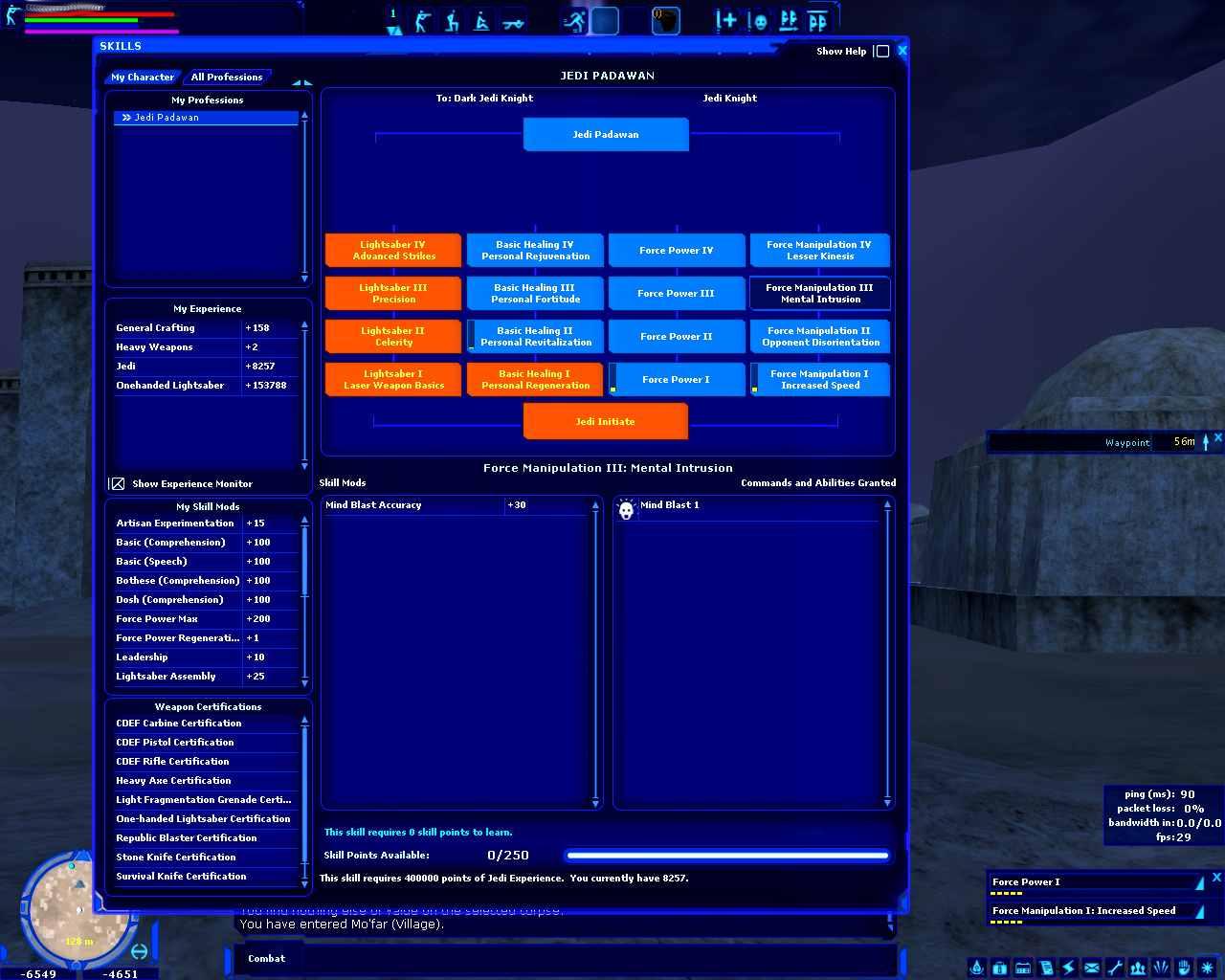The width and height of the screenshot is (1225, 980).
Task: Click the Jedi Knight profession link
Action: click(730, 99)
